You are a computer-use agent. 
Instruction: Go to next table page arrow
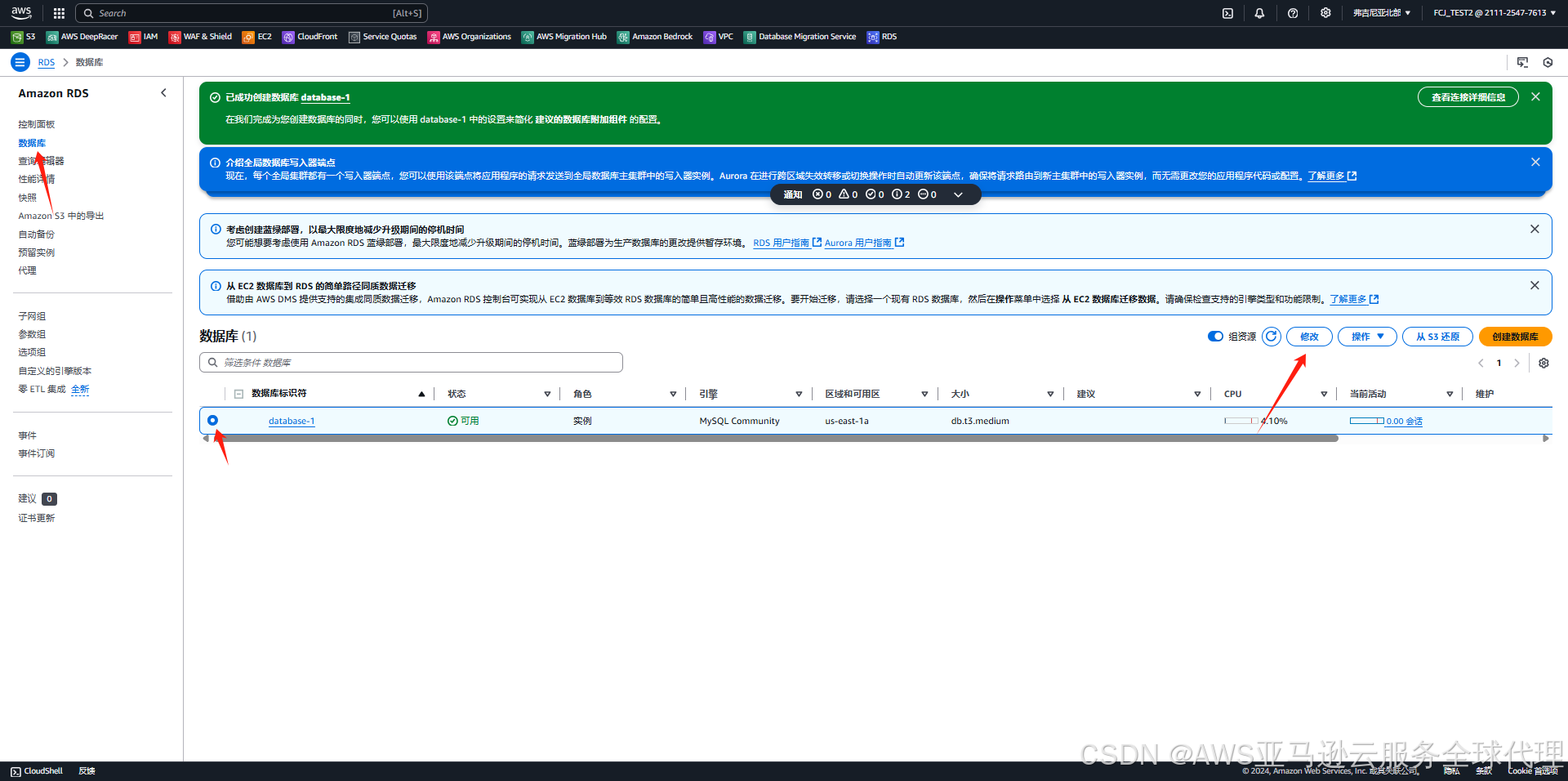click(1517, 364)
